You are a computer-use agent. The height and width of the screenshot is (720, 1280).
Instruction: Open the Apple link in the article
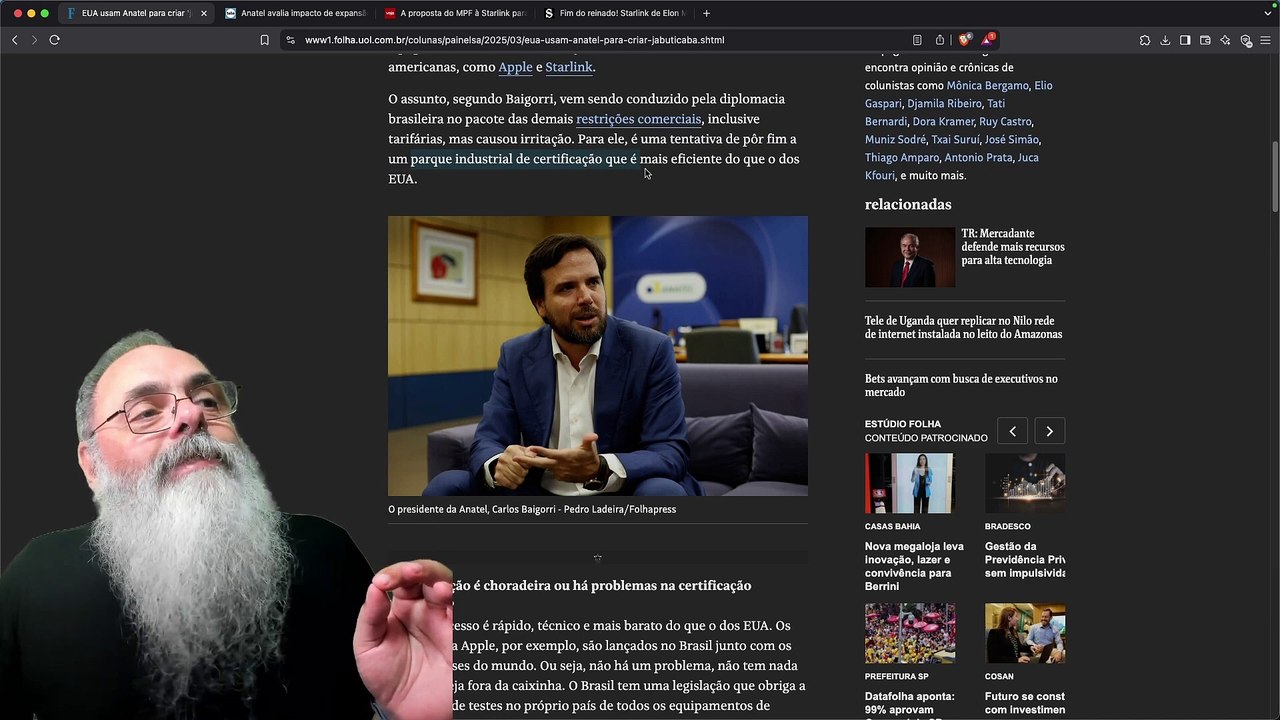[x=515, y=67]
